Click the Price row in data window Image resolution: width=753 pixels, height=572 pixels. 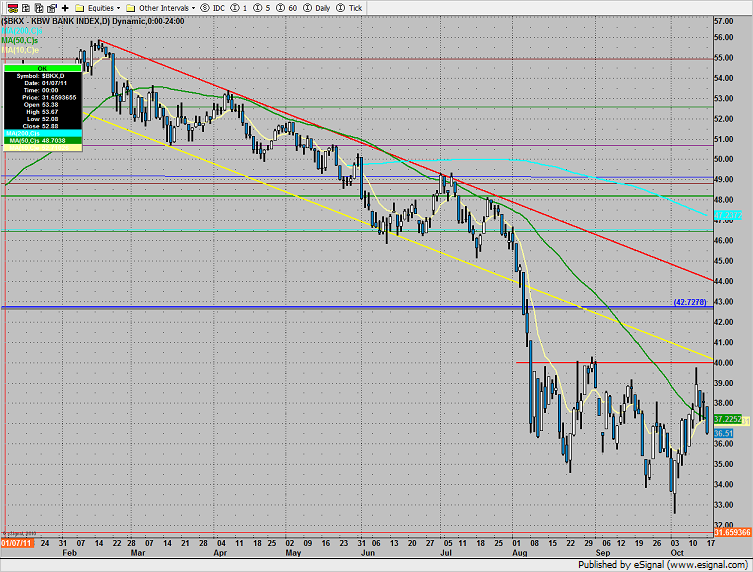pyautogui.click(x=42, y=97)
